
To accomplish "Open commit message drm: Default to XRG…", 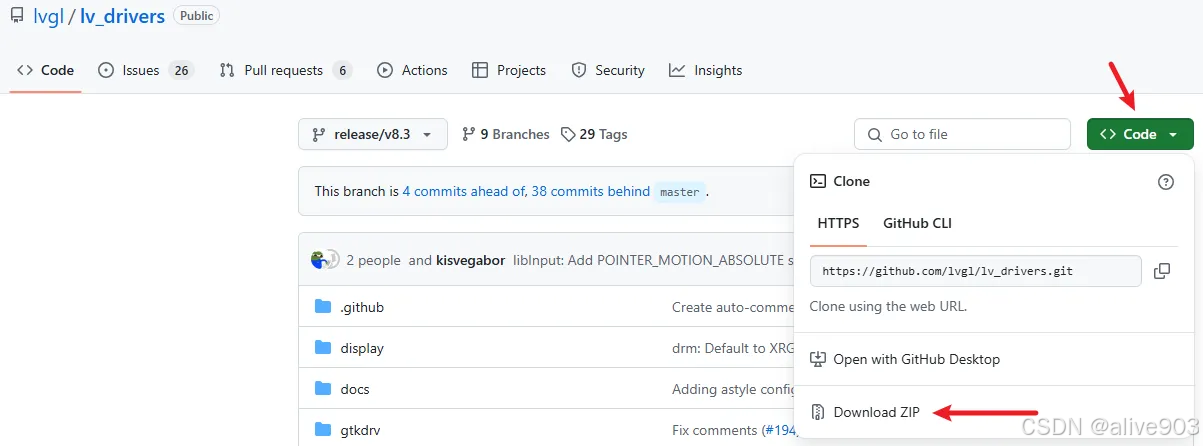I will tap(733, 348).
